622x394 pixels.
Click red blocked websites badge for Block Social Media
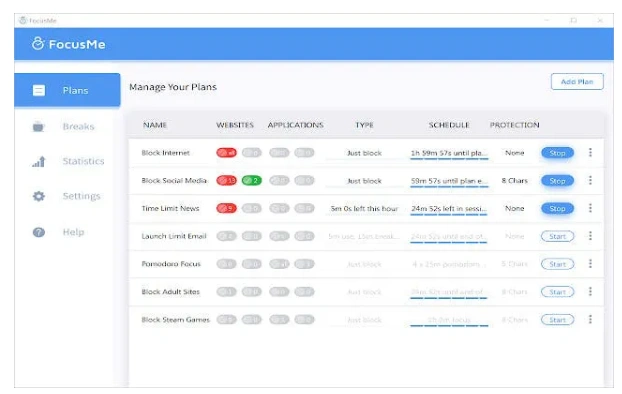point(227,181)
